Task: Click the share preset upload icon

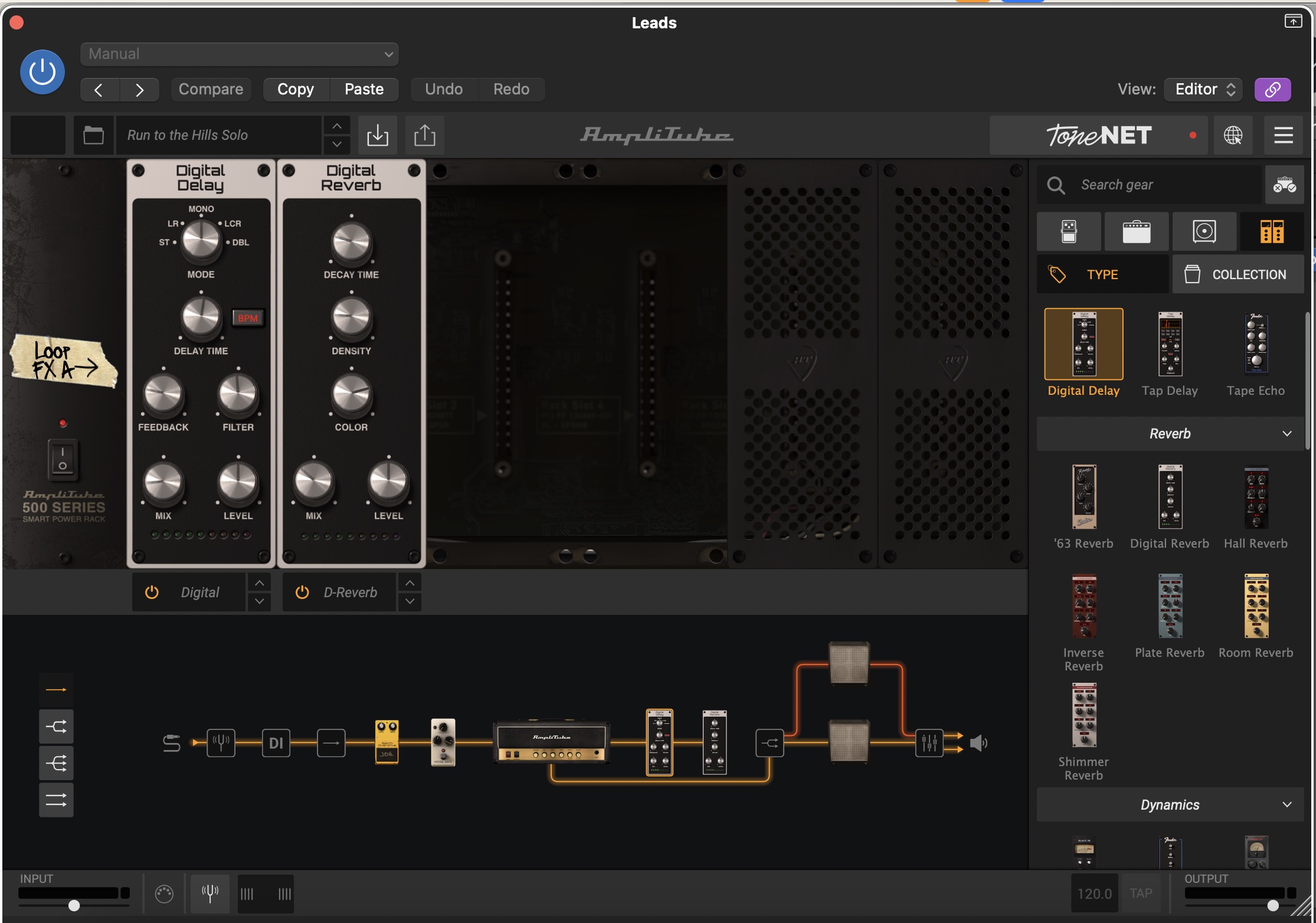Action: [425, 135]
